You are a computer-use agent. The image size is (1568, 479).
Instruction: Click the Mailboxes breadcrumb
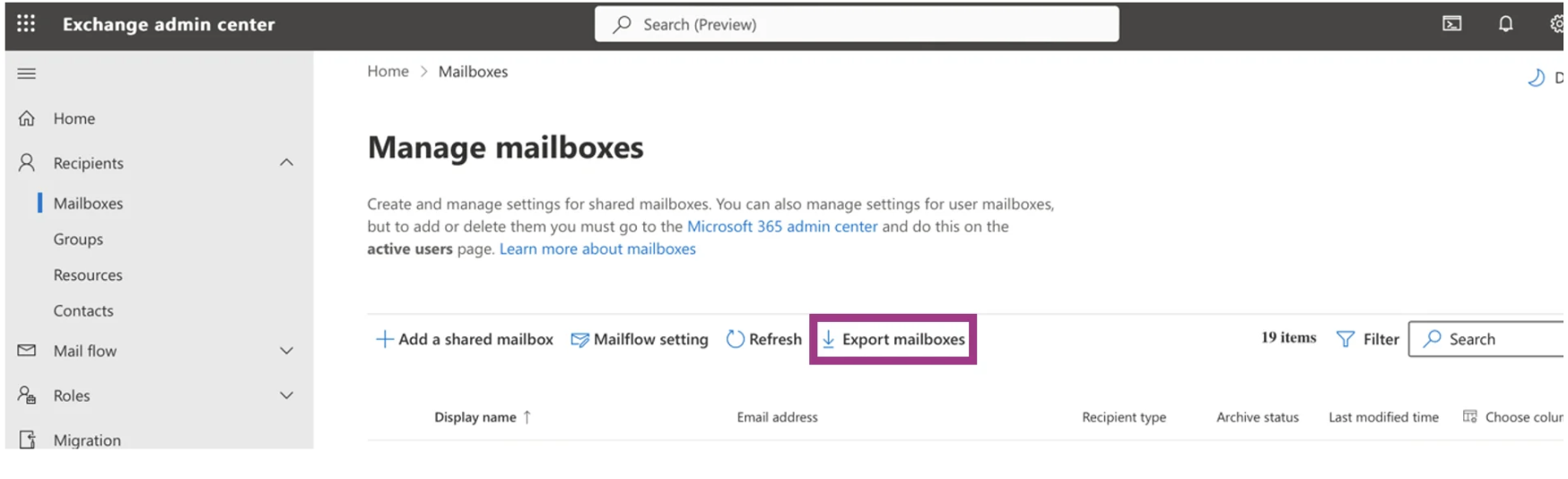(473, 72)
